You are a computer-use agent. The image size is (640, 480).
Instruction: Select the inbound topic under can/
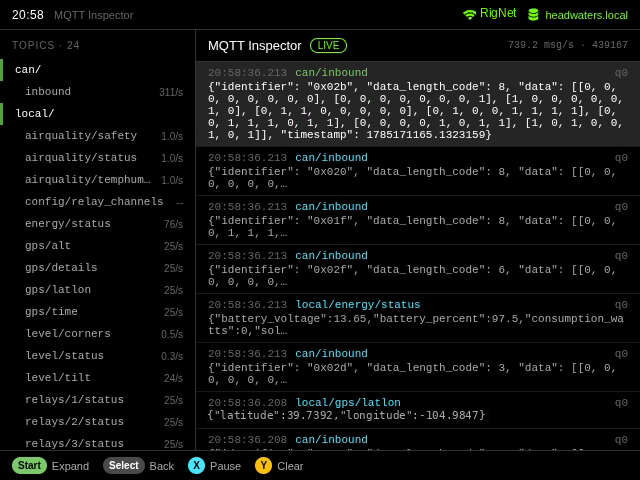tap(98, 91)
